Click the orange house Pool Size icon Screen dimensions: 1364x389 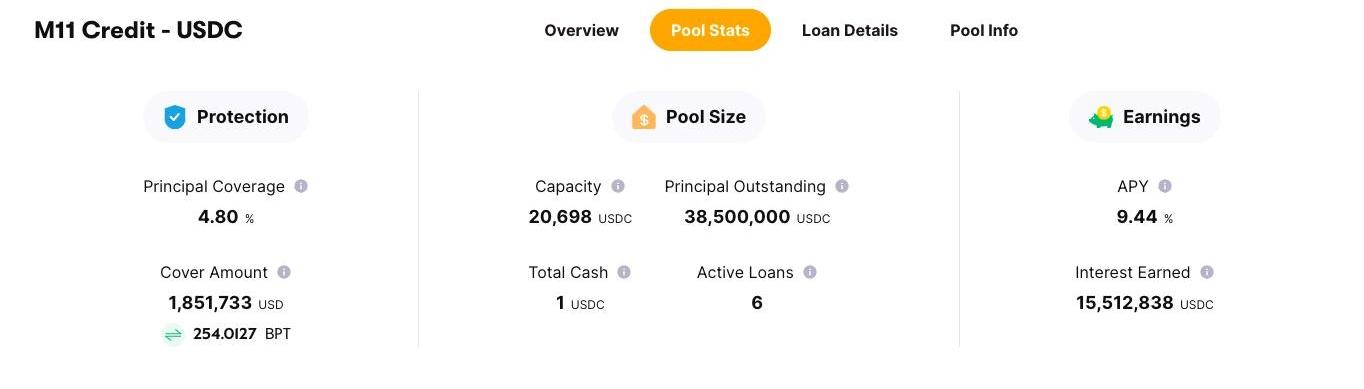644,117
